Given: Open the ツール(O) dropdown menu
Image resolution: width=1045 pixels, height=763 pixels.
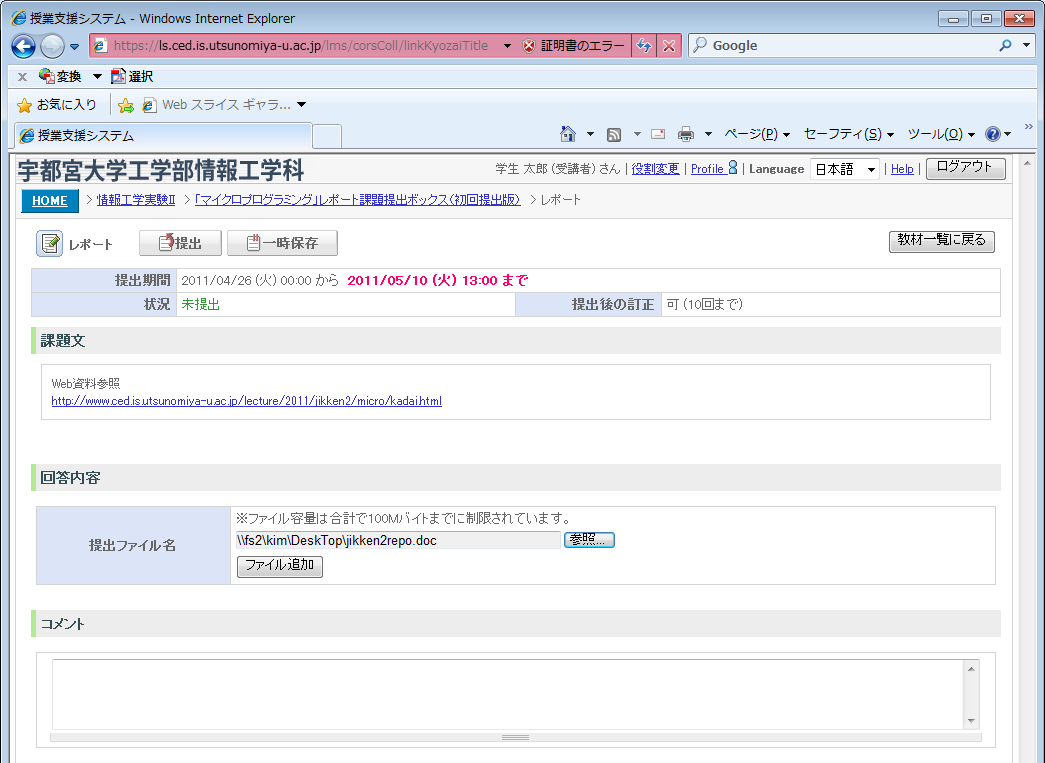Looking at the screenshot, I should click(x=940, y=134).
